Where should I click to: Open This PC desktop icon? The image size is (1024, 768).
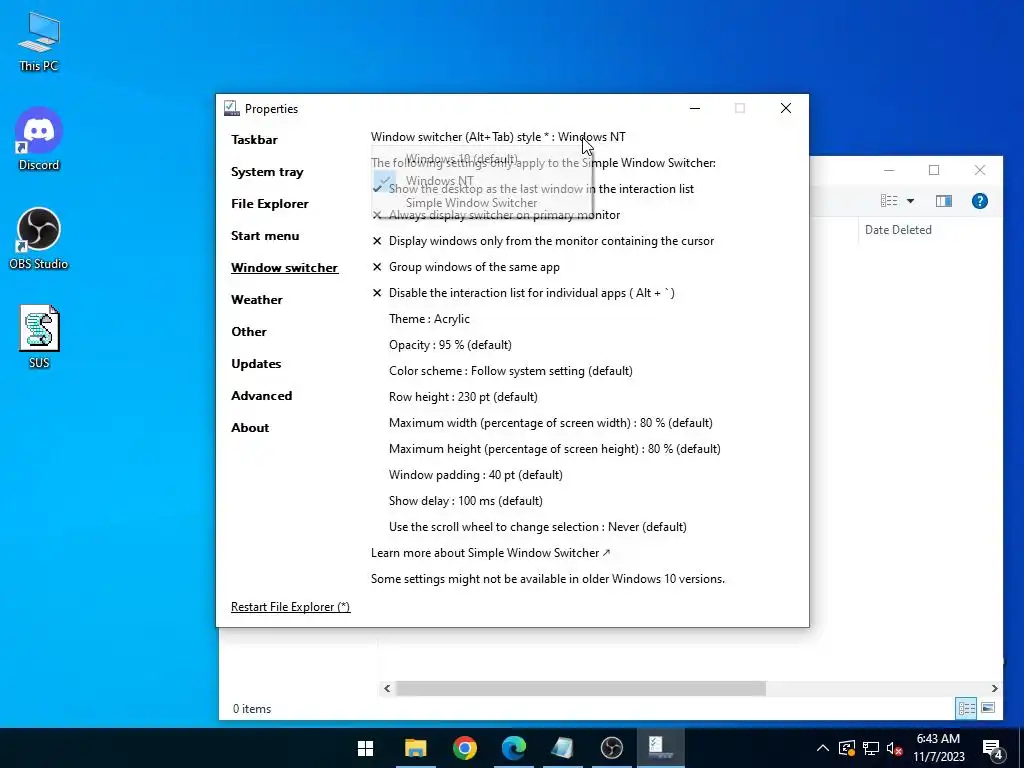(x=39, y=42)
